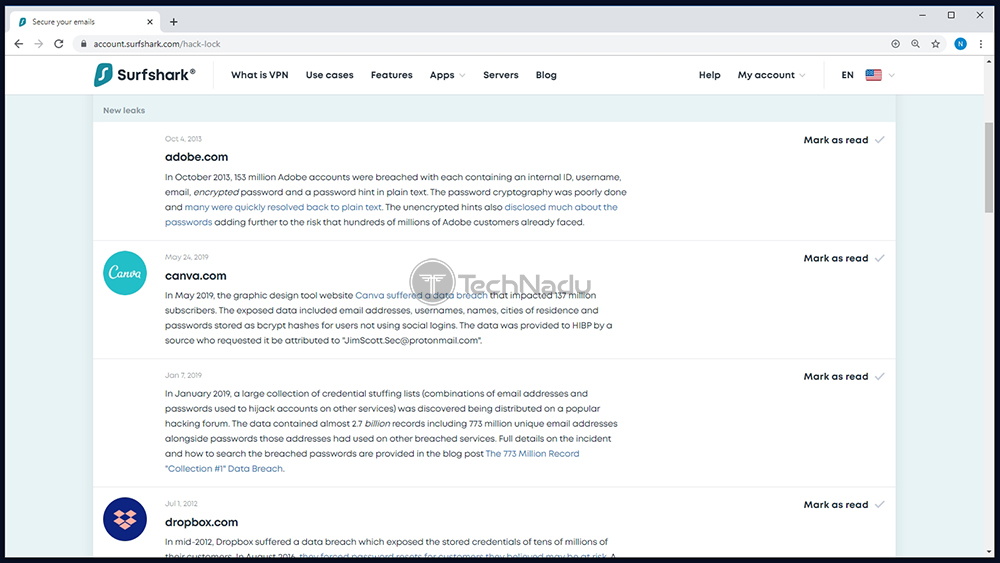Image resolution: width=1000 pixels, height=563 pixels.
Task: Close the Secure your emails tab
Action: [x=150, y=22]
